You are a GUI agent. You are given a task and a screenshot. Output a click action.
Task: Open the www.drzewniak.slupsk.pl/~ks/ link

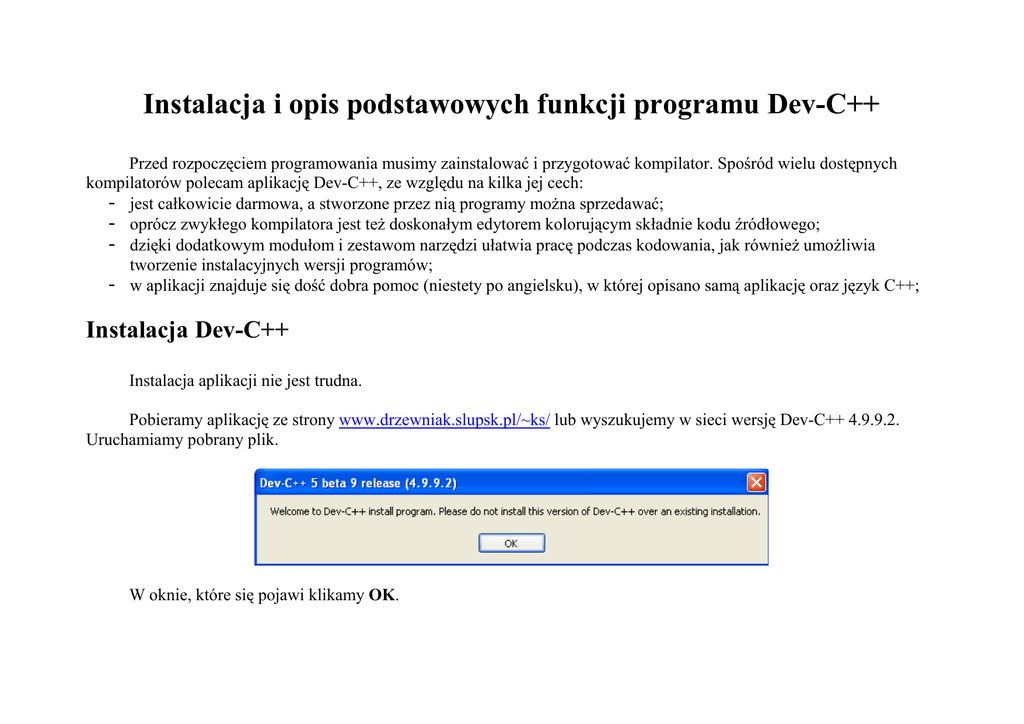[444, 420]
